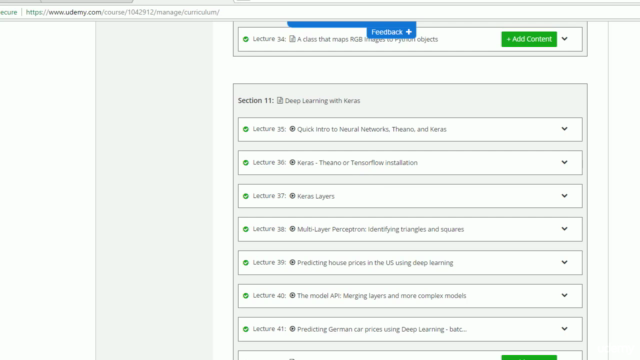Click the green check of Lecture 35
The height and width of the screenshot is (360, 640).
tap(246, 129)
